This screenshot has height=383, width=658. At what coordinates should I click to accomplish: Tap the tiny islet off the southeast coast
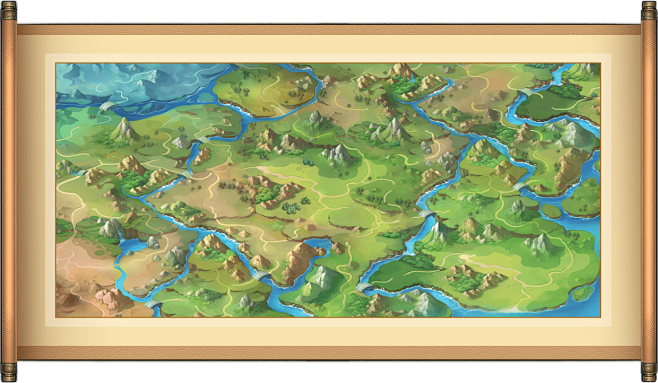coord(583,293)
